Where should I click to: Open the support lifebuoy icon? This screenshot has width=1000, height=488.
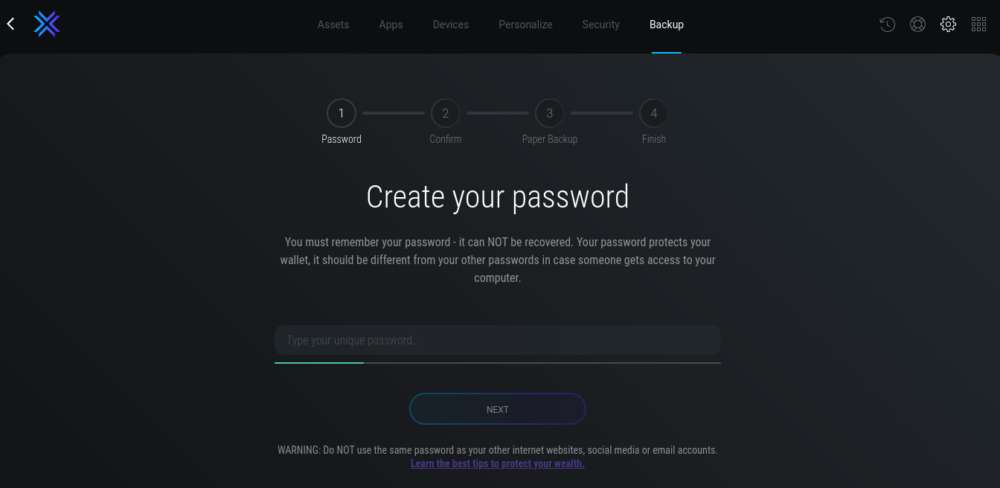tap(917, 25)
